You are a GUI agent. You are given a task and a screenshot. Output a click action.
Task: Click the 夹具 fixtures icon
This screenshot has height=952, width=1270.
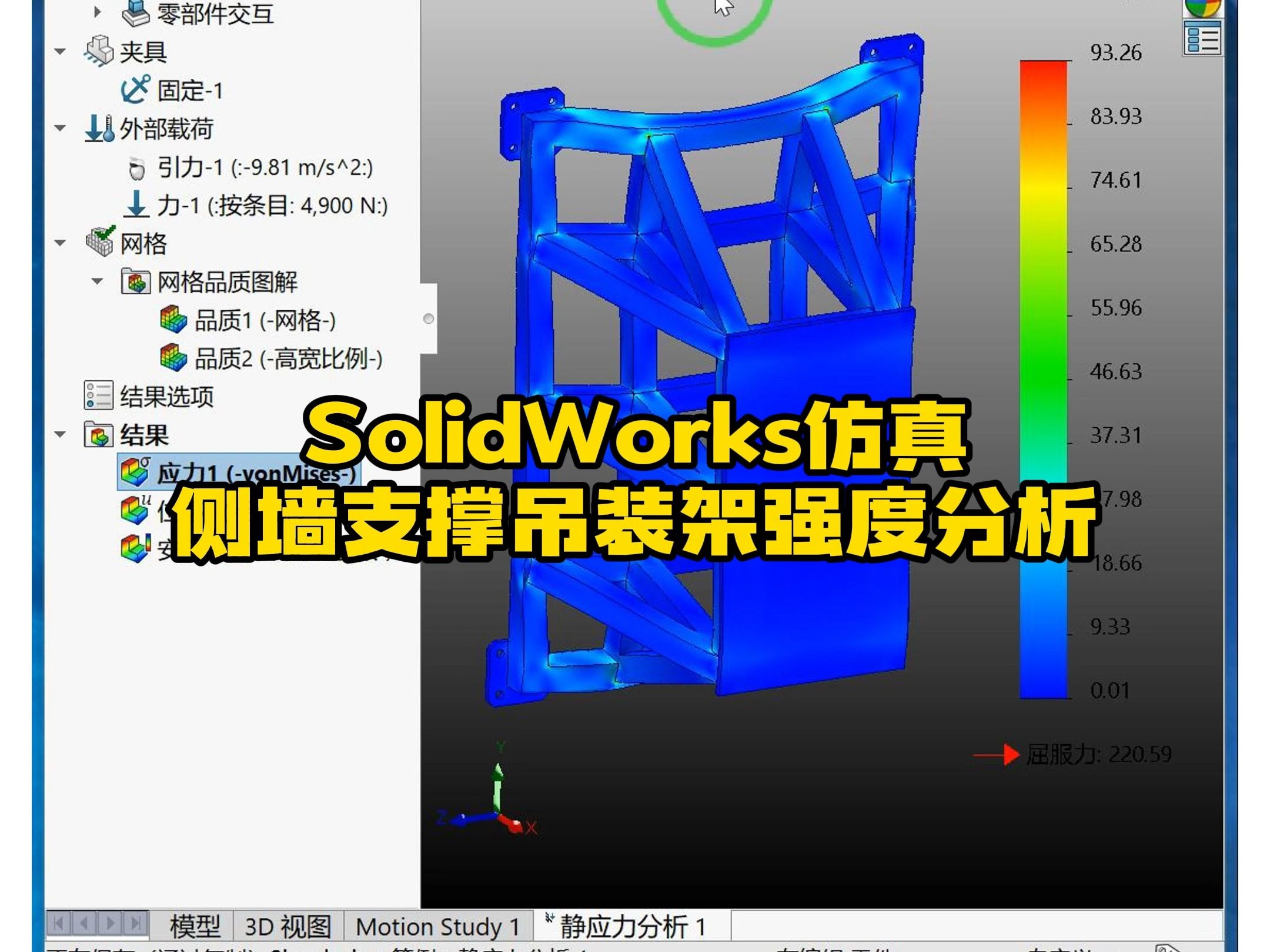tap(98, 51)
